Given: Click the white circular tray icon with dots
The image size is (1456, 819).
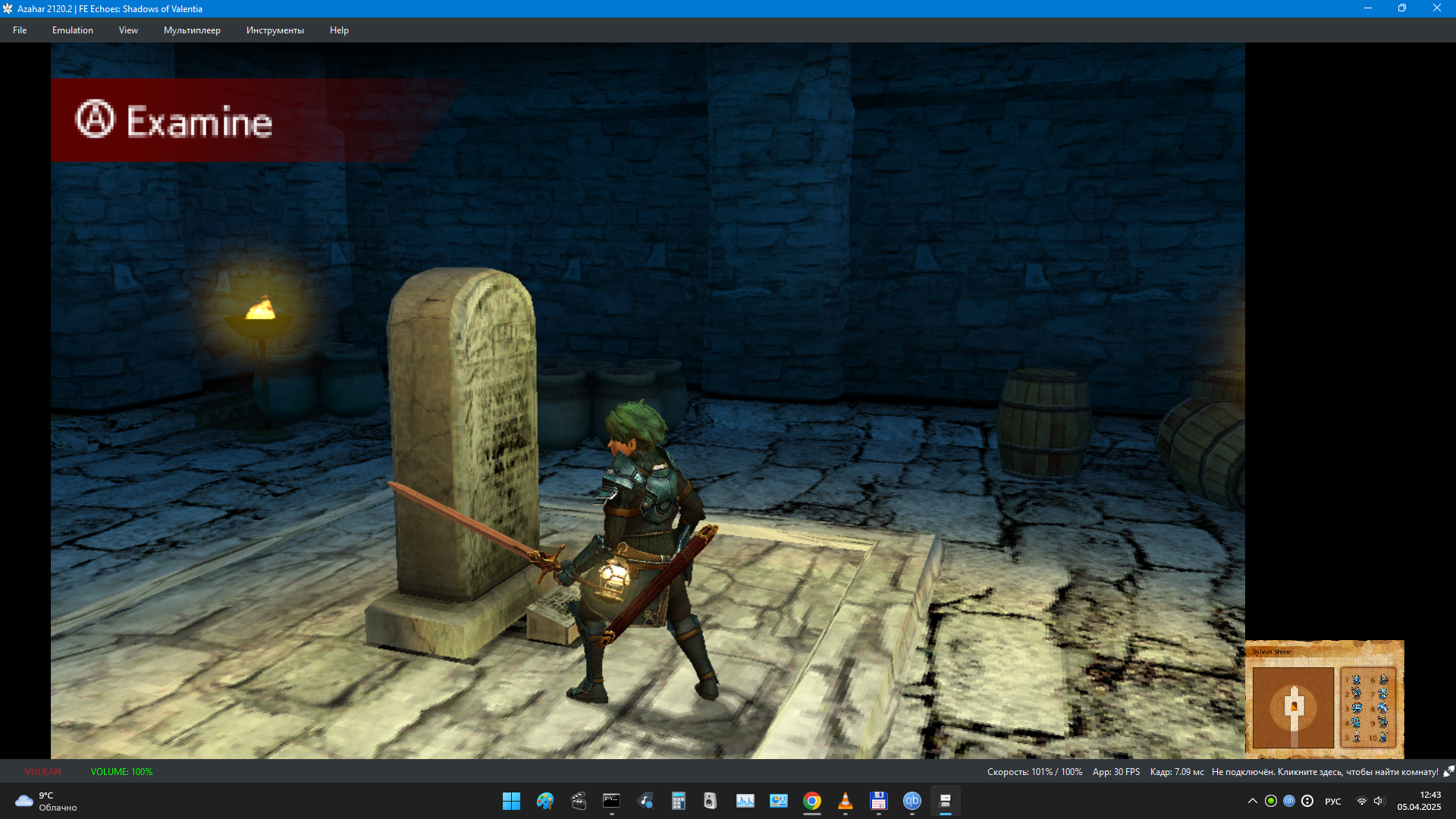Looking at the screenshot, I should point(1307,801).
